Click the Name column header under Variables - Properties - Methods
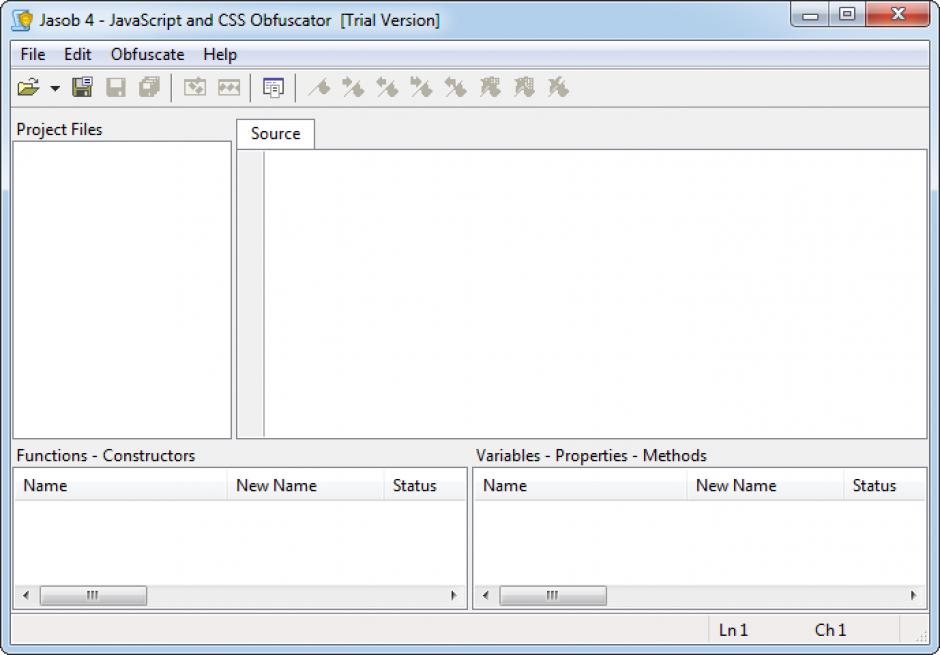This screenshot has height=655, width=940. click(580, 485)
